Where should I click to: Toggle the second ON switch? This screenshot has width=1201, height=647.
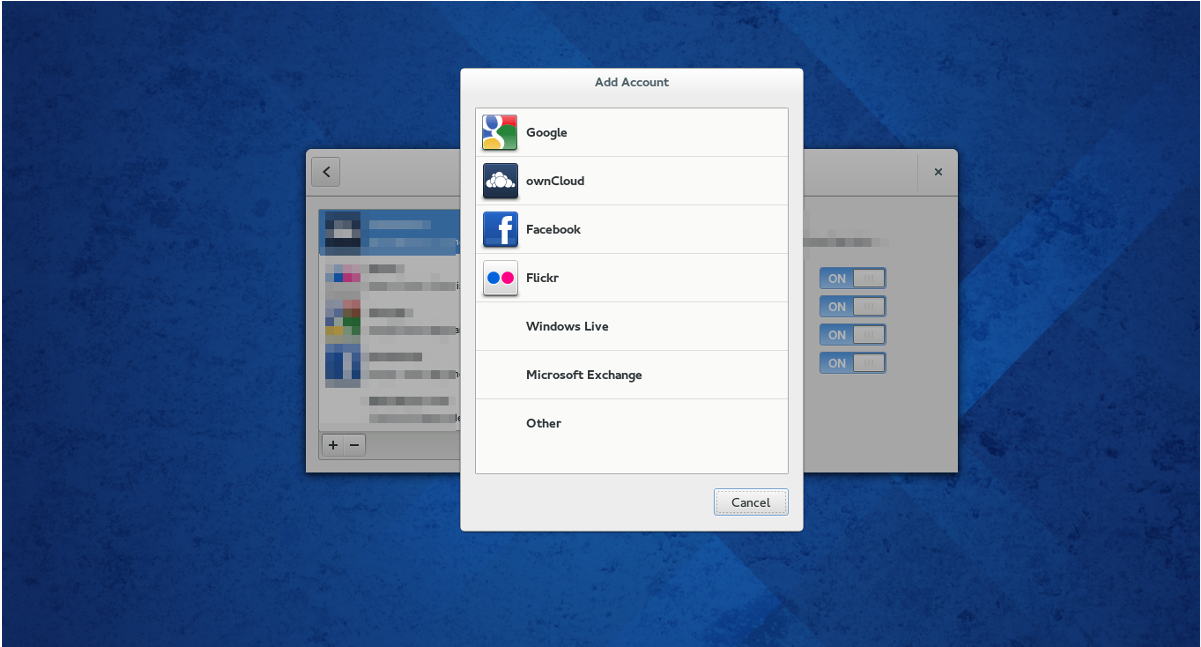point(853,307)
